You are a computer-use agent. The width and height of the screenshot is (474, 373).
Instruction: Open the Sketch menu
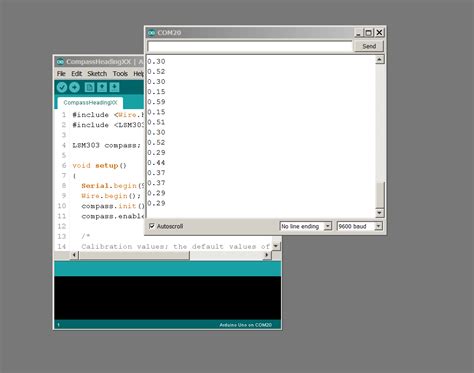tap(97, 74)
